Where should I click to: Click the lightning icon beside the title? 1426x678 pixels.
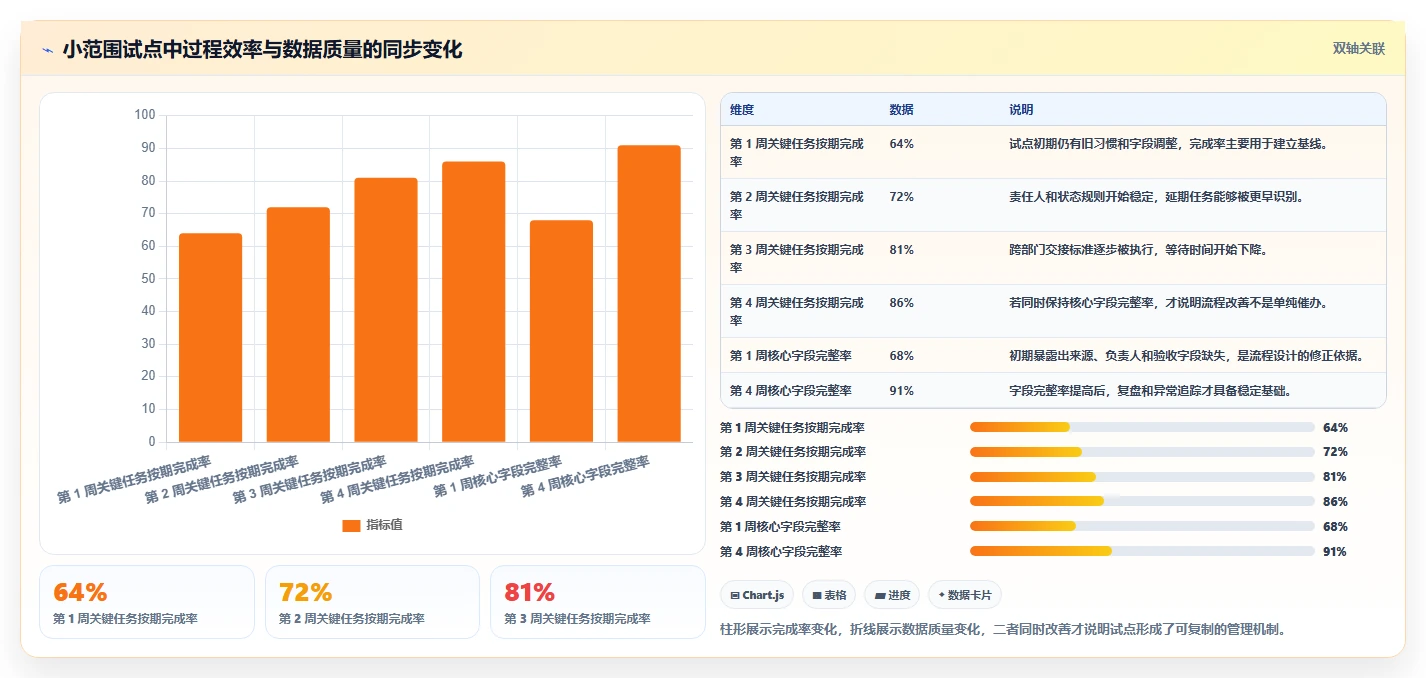point(47,49)
